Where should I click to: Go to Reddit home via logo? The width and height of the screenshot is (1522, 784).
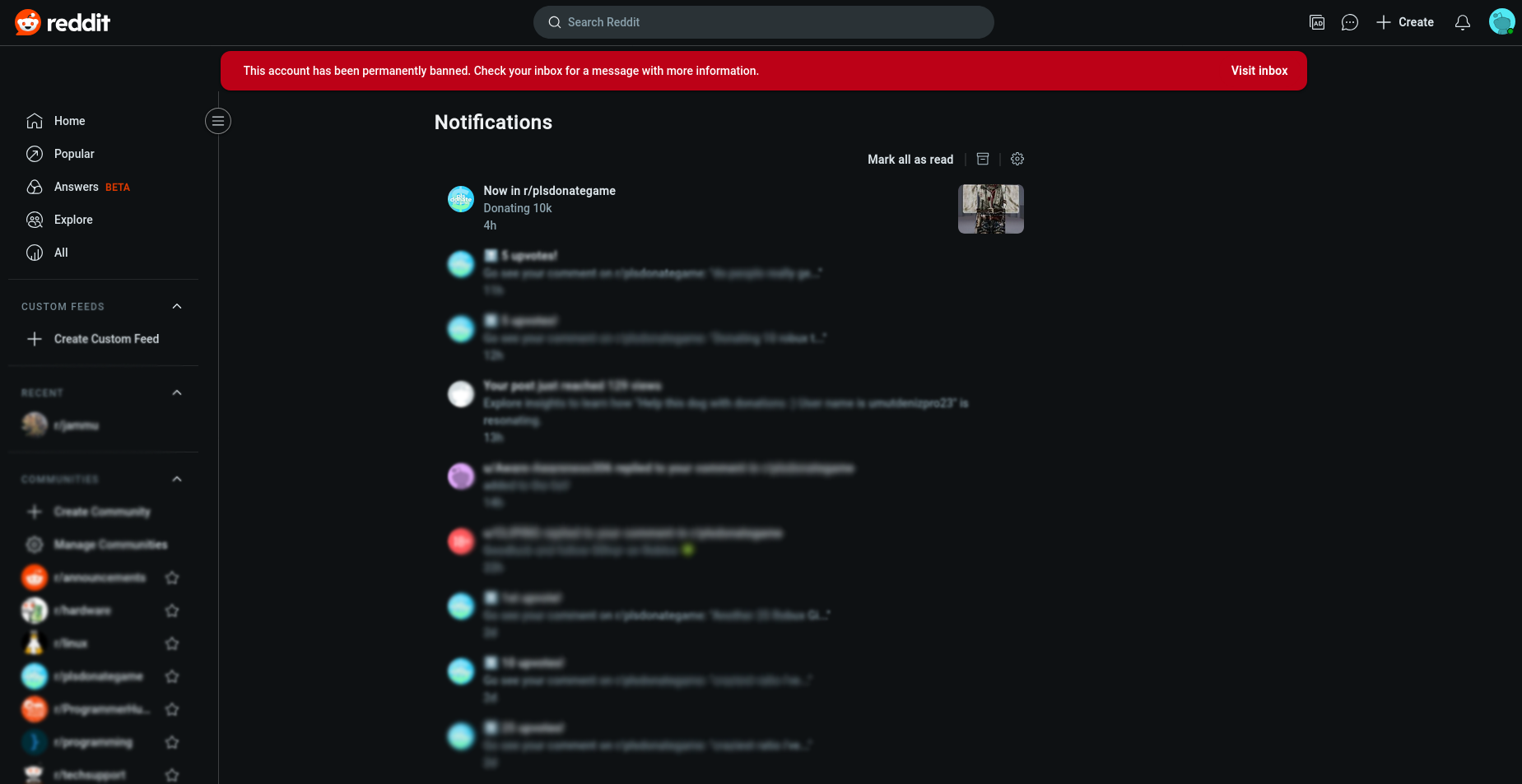[63, 22]
